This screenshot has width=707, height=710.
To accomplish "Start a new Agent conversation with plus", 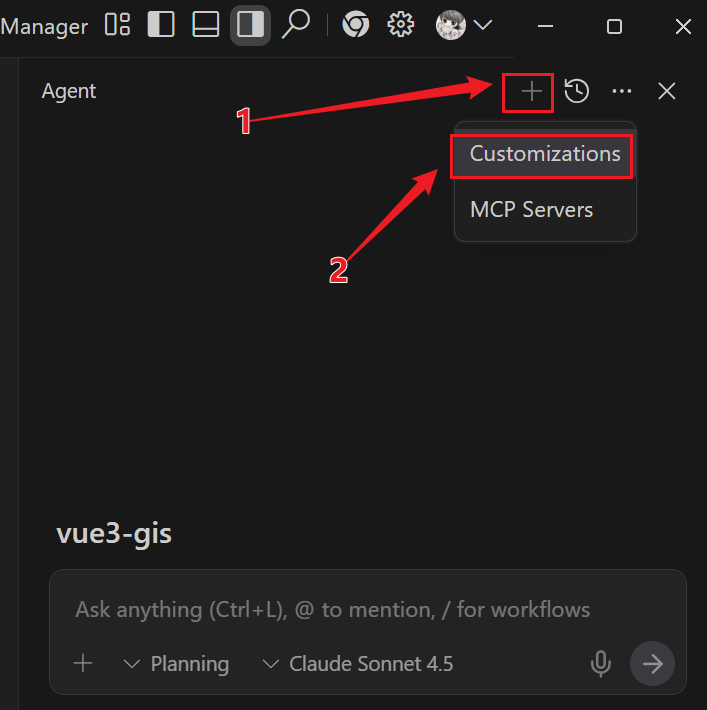I will pos(531,92).
